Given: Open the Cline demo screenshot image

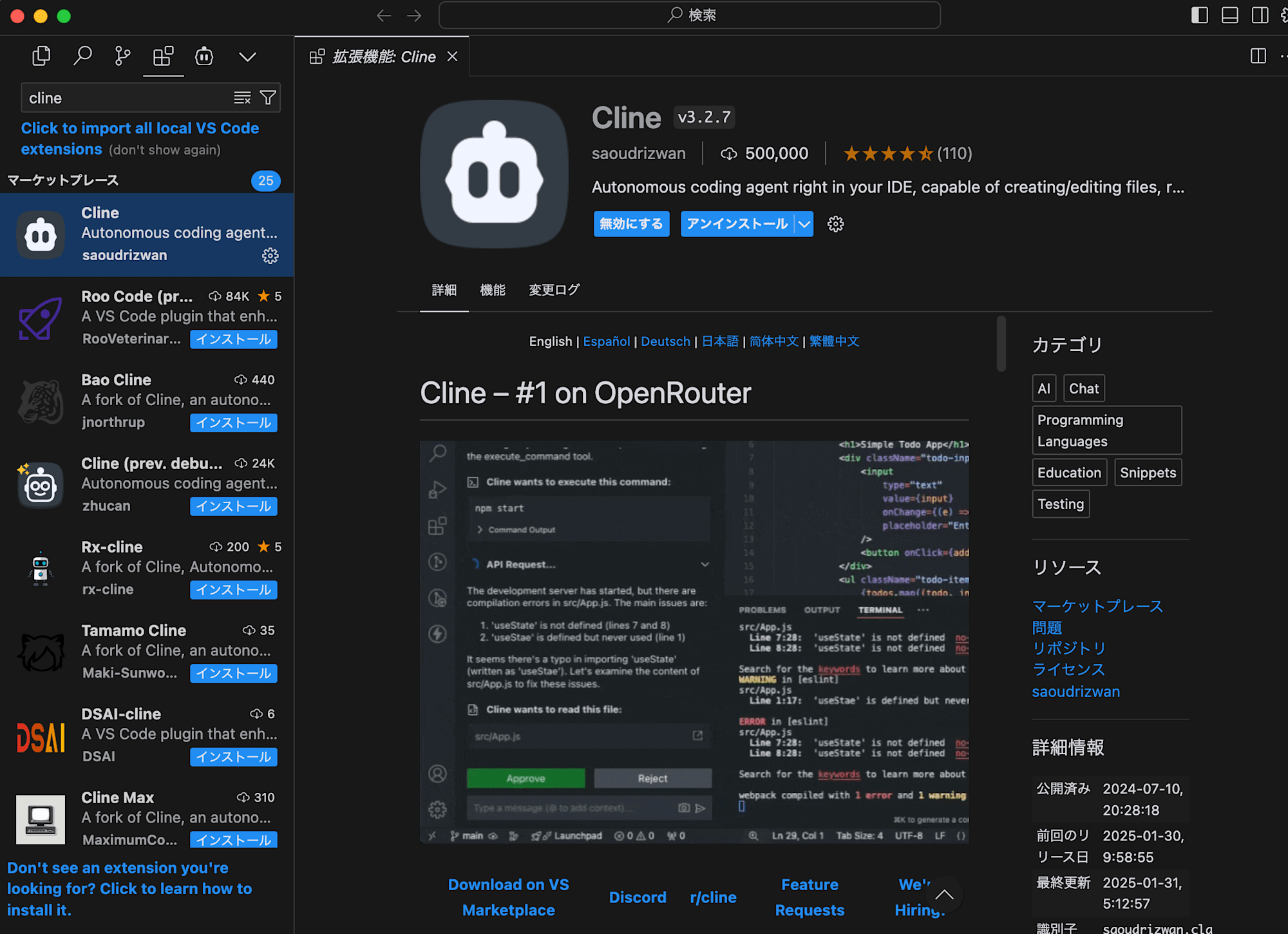Looking at the screenshot, I should pyautogui.click(x=694, y=642).
